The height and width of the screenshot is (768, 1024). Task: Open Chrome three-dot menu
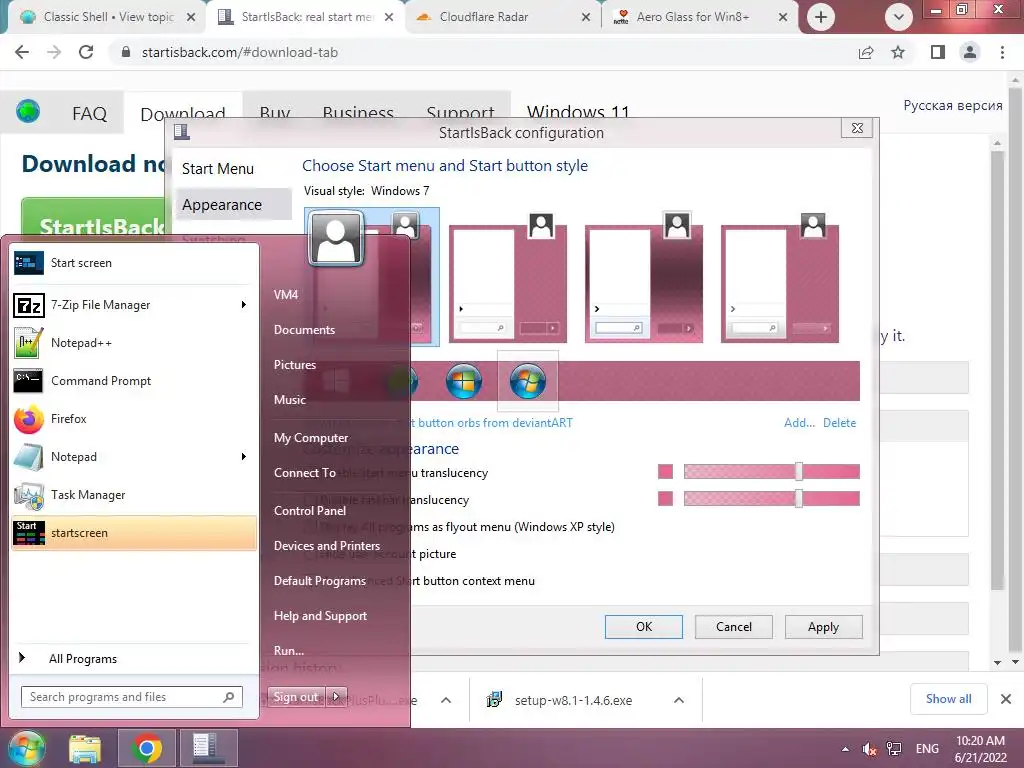(1002, 52)
